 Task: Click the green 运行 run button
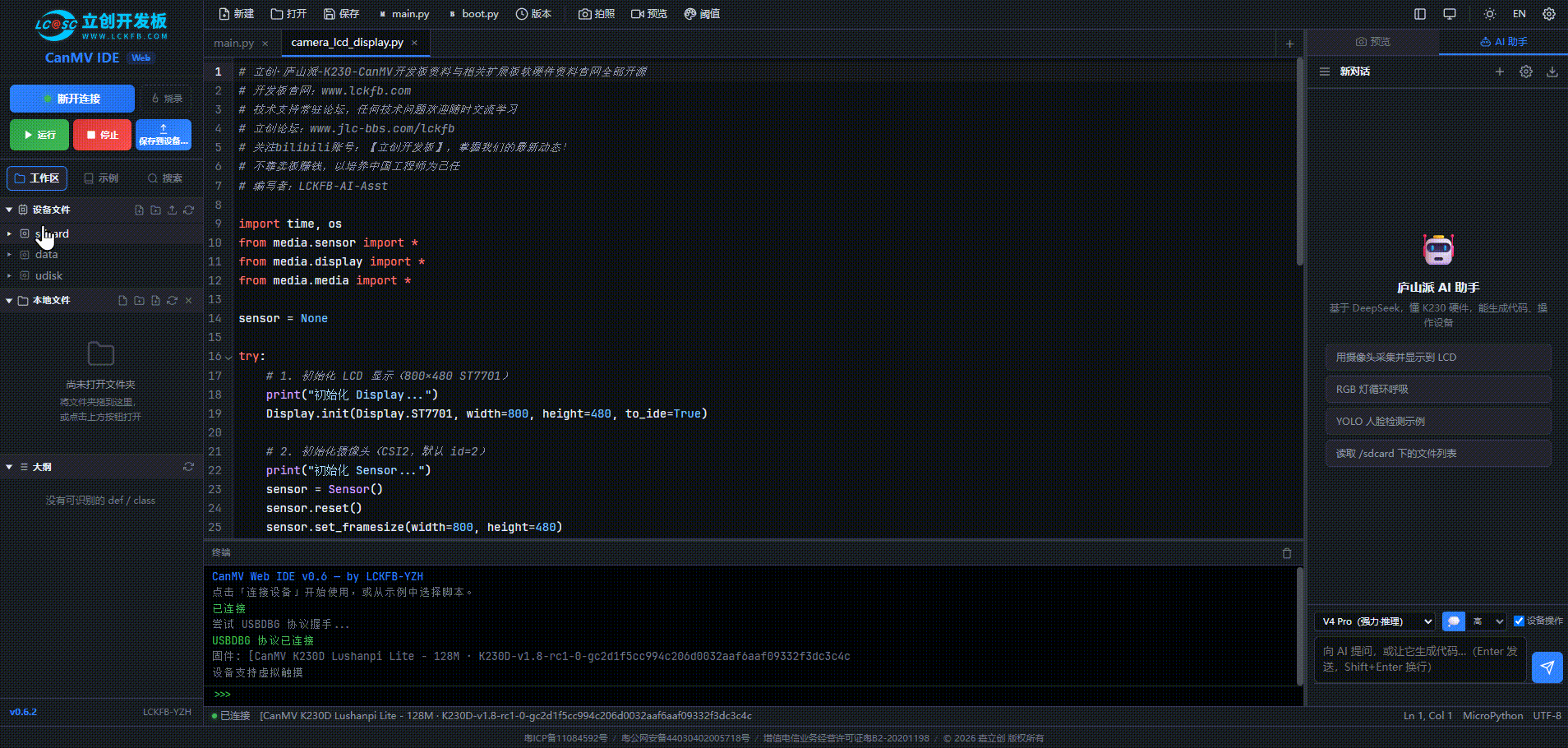tap(39, 135)
